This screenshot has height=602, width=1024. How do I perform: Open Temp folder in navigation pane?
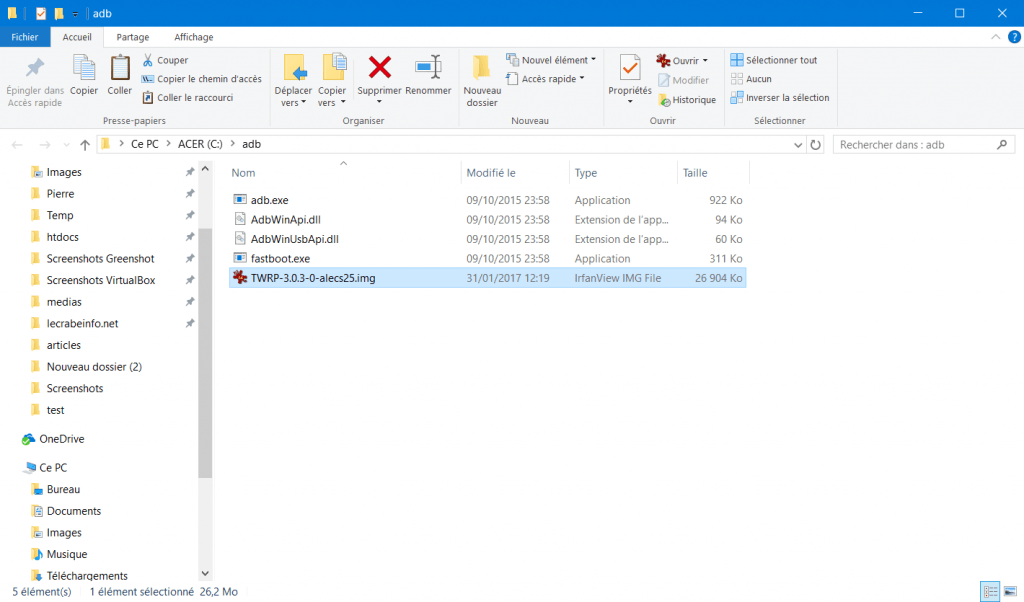pos(59,215)
